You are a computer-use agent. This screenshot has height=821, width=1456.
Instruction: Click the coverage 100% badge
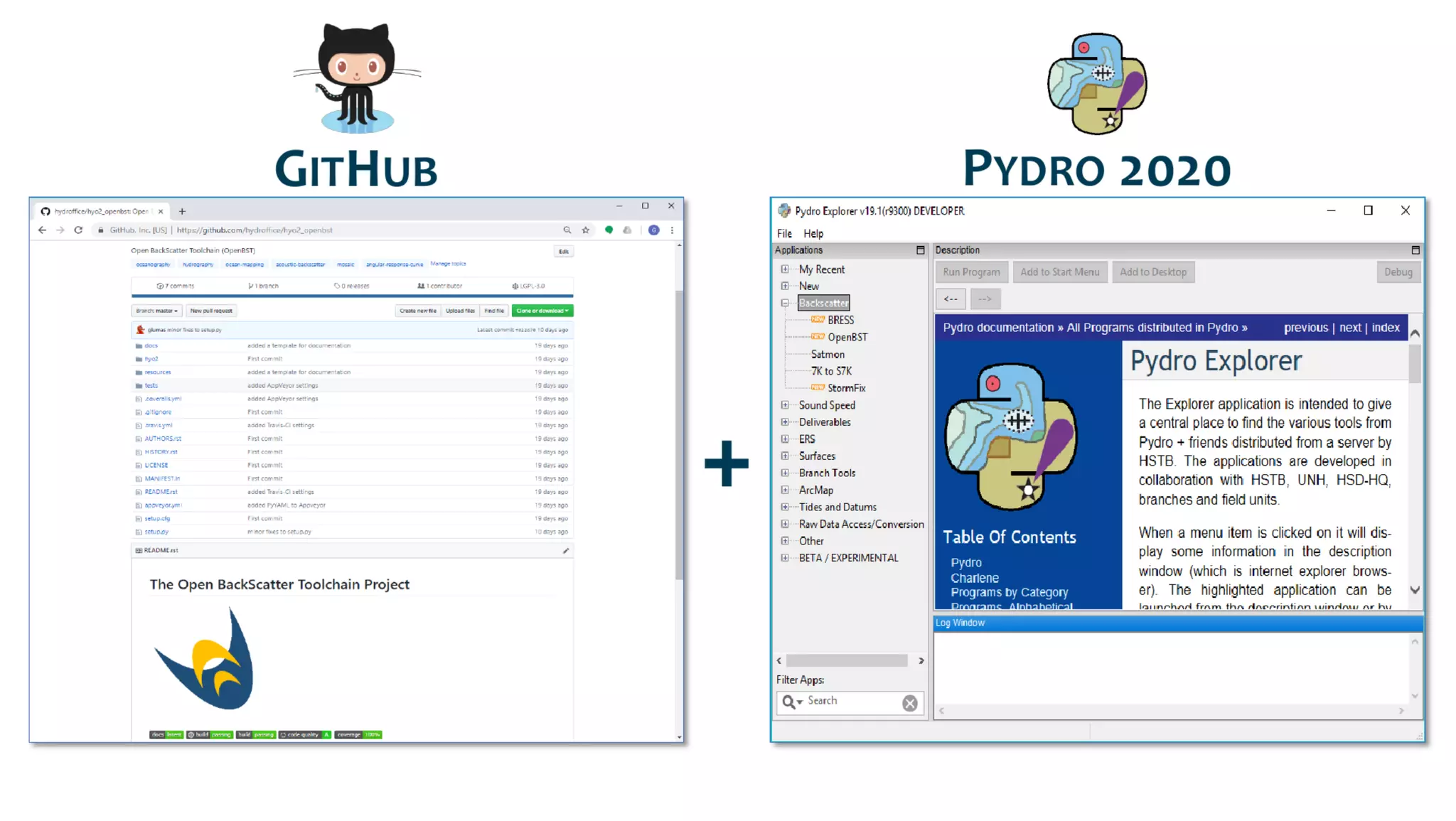click(359, 734)
